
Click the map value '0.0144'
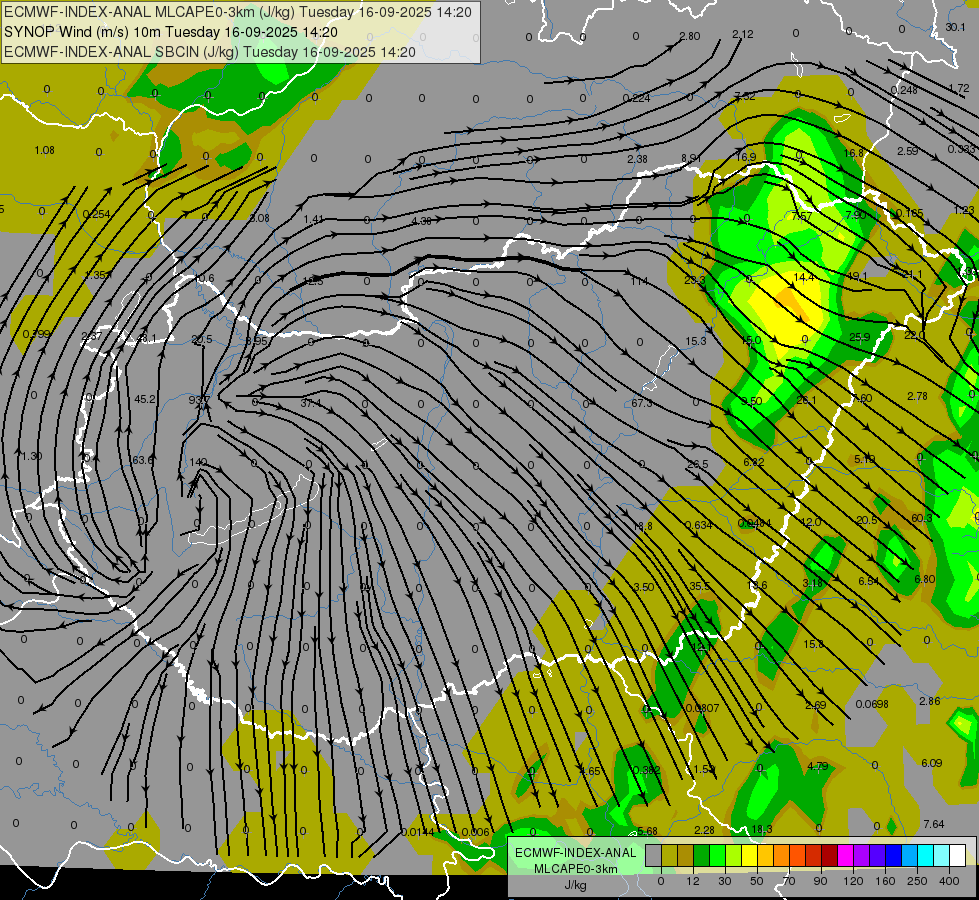tap(418, 833)
